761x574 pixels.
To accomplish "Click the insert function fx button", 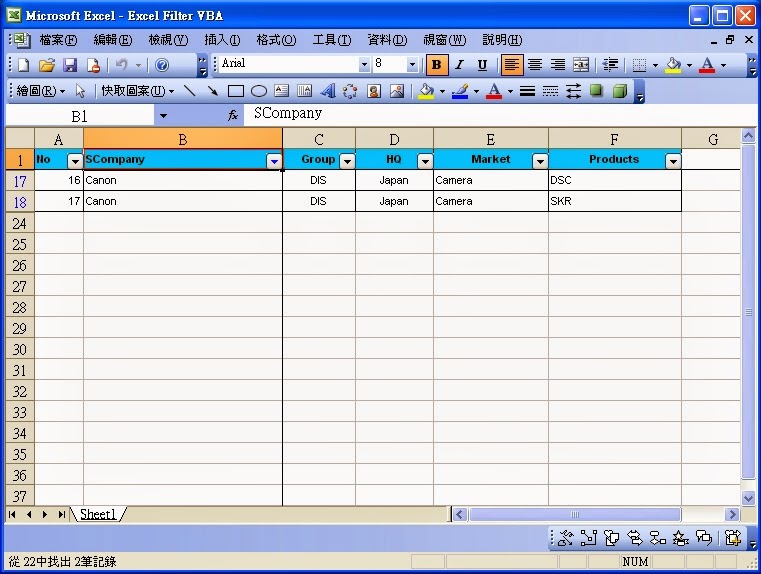I will [233, 115].
